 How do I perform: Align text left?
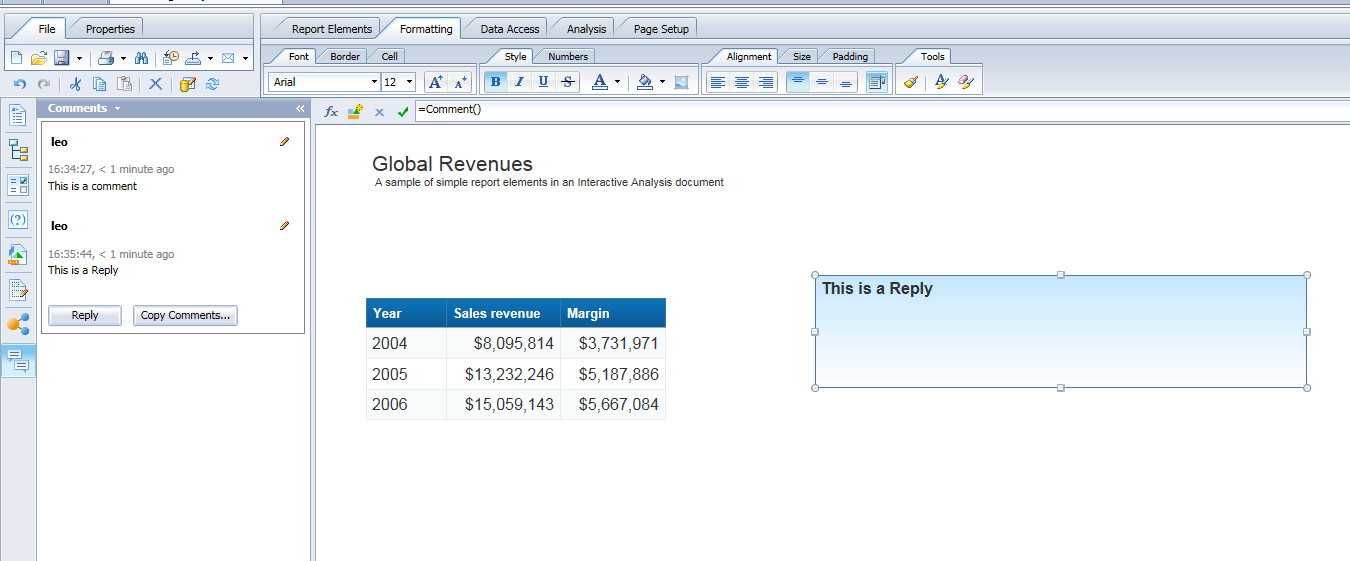pyautogui.click(x=717, y=82)
